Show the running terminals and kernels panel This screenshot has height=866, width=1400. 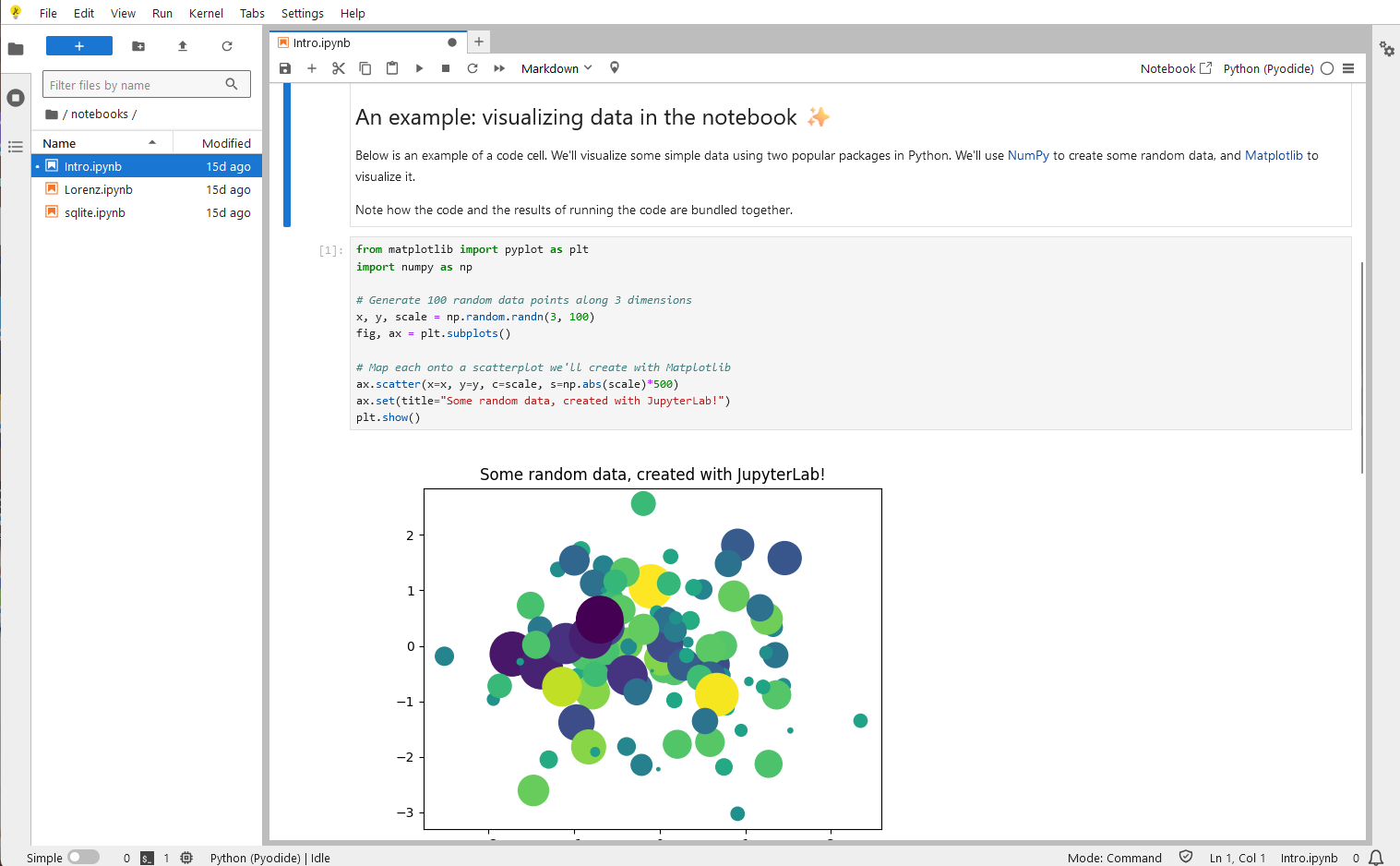coord(15,97)
